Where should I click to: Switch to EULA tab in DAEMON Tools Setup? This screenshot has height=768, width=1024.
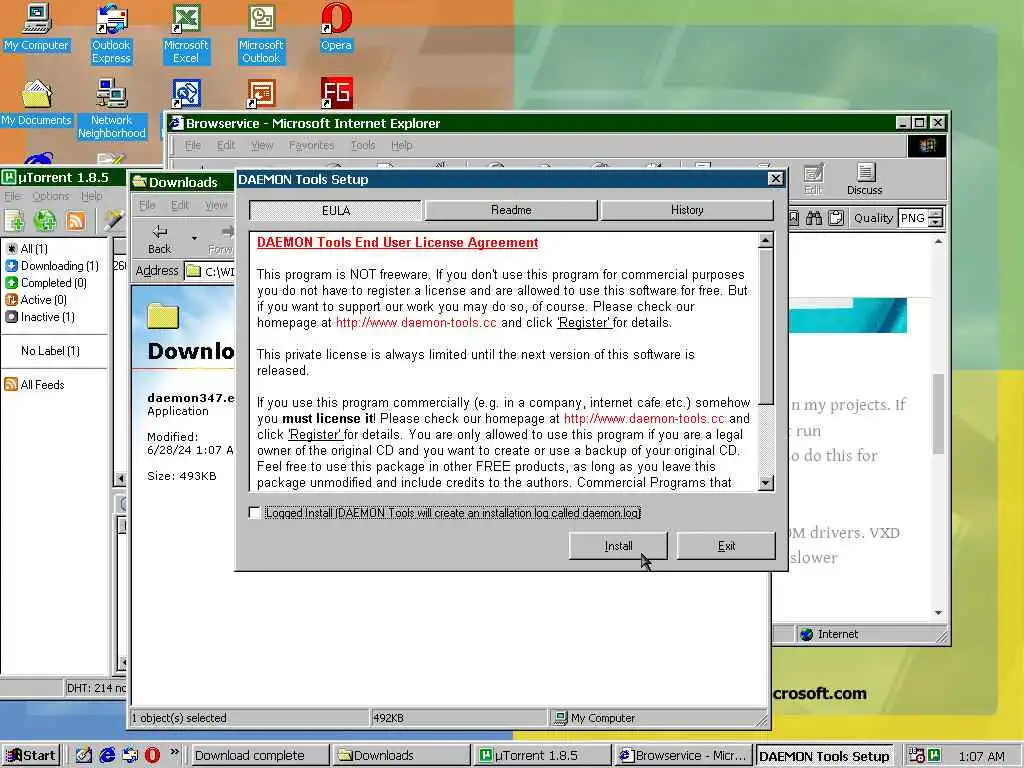click(336, 210)
